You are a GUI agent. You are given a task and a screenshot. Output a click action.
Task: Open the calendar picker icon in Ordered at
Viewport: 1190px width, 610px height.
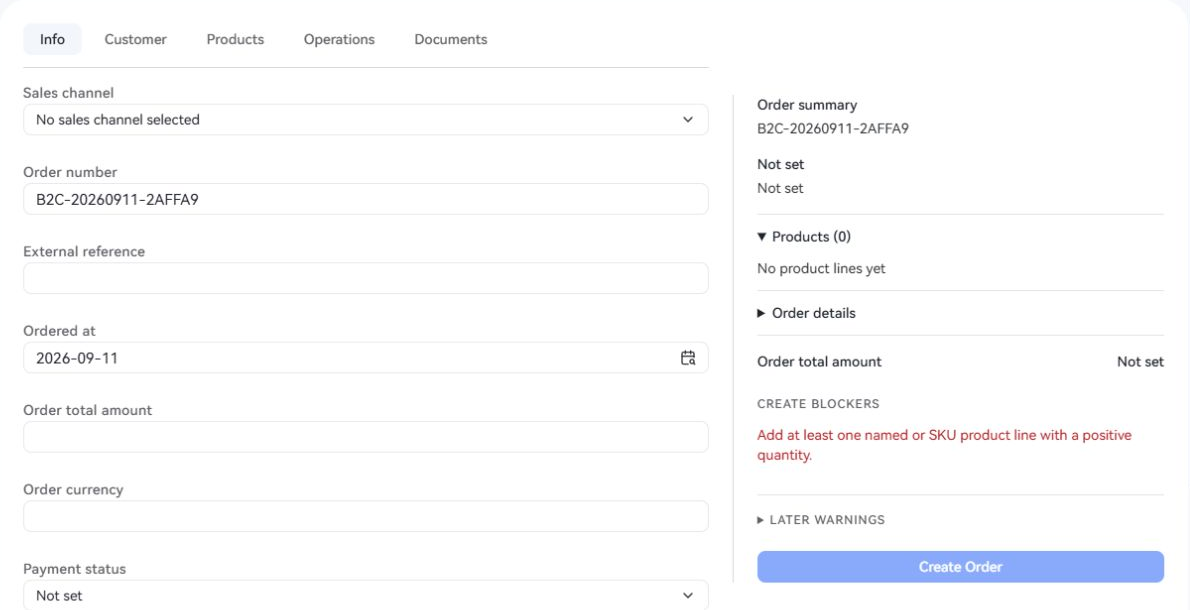click(688, 358)
